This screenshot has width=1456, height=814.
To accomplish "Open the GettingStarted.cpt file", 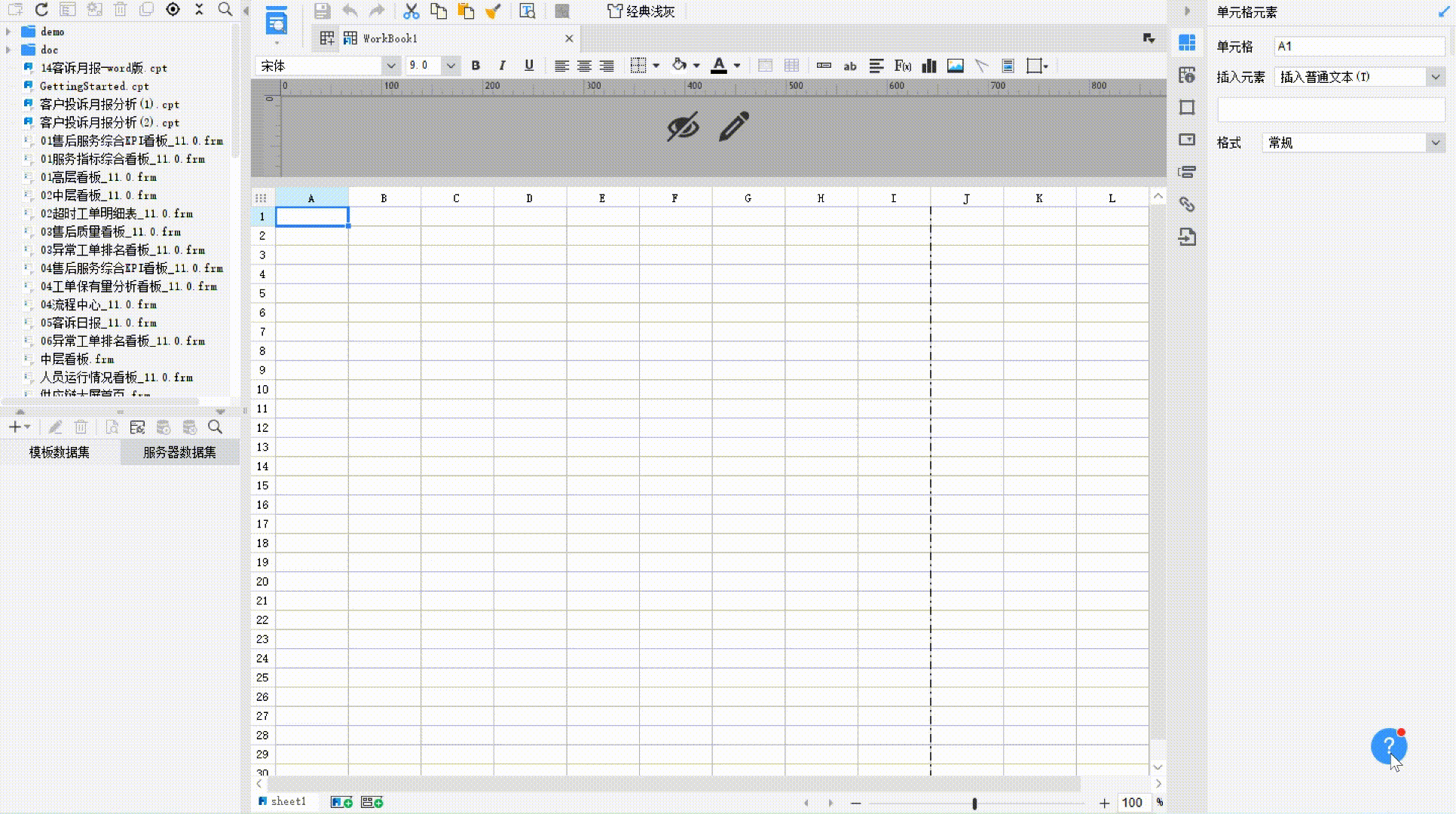I will (93, 86).
